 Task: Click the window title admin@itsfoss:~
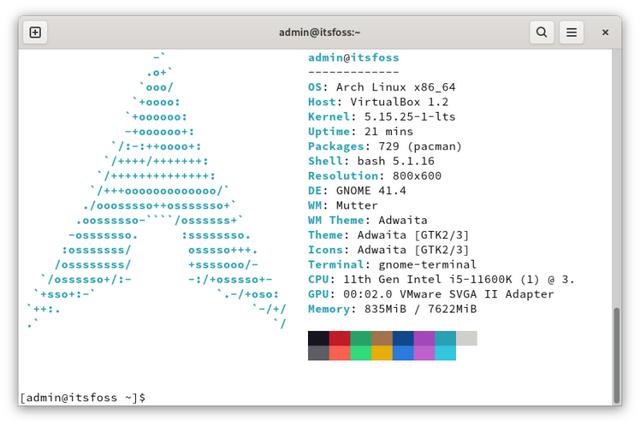(x=320, y=32)
